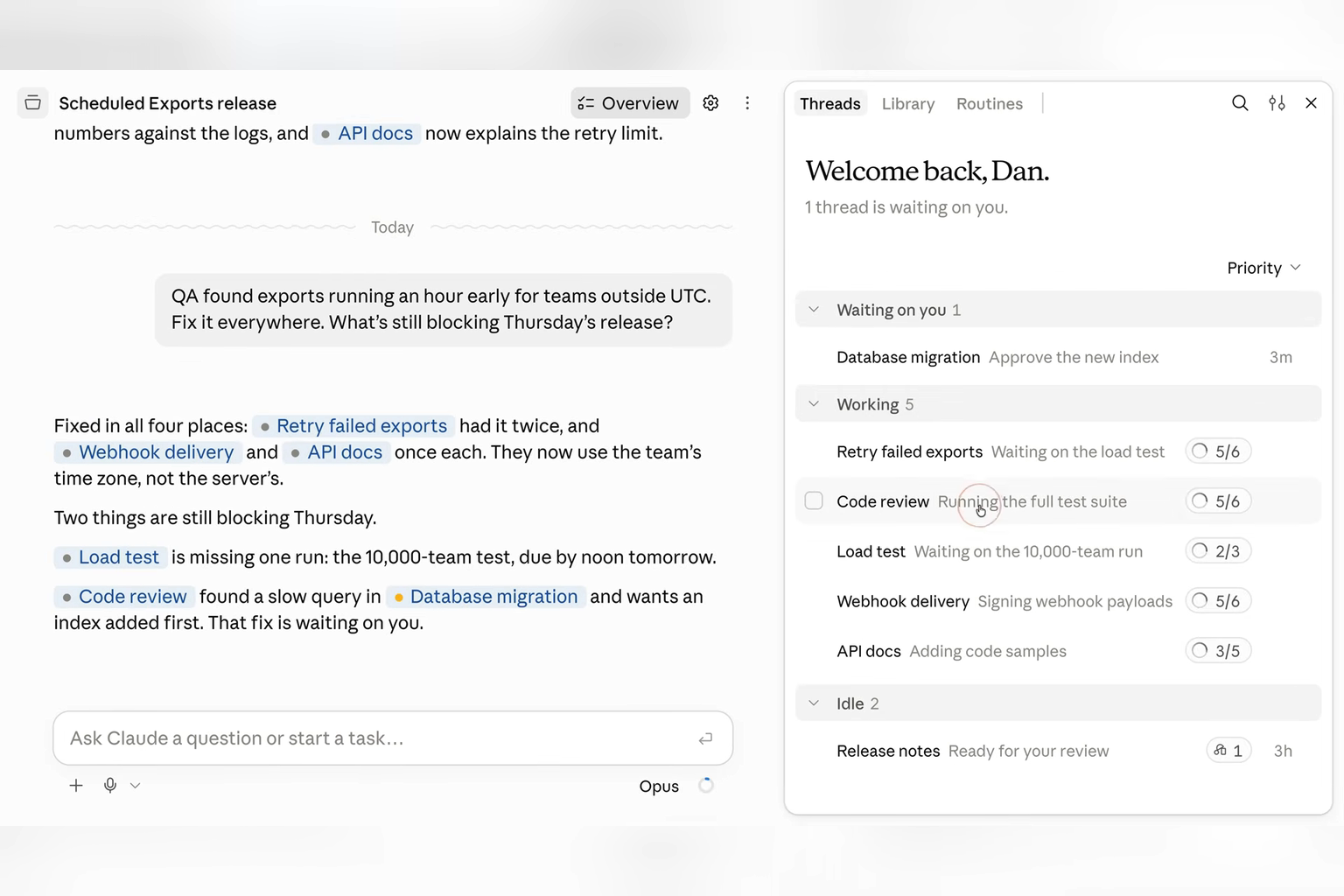
Task: Click the Overview button
Action: coord(630,103)
